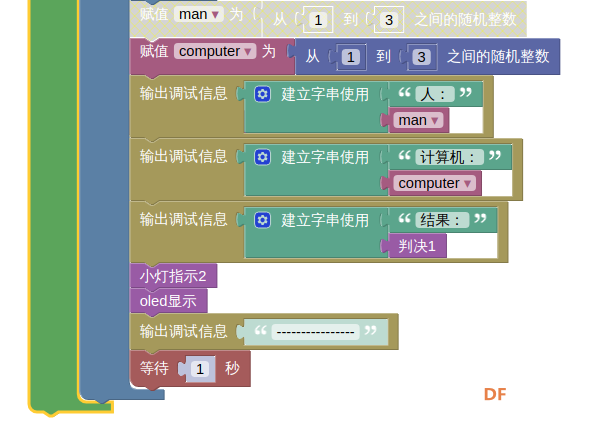Click the maximum value 3 in the computer random block
This screenshot has height=424, width=592.
[x=421, y=57]
